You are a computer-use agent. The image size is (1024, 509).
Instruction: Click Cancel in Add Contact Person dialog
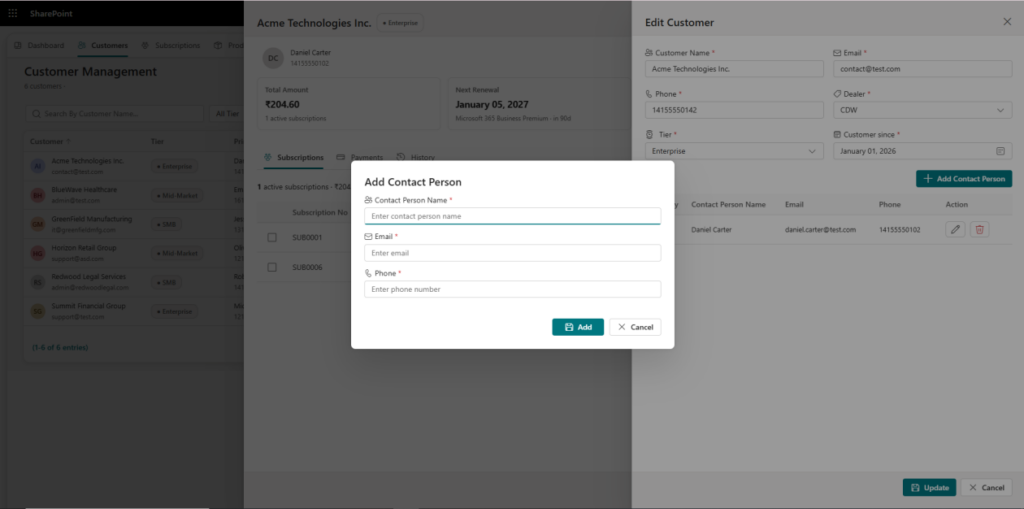coord(635,327)
